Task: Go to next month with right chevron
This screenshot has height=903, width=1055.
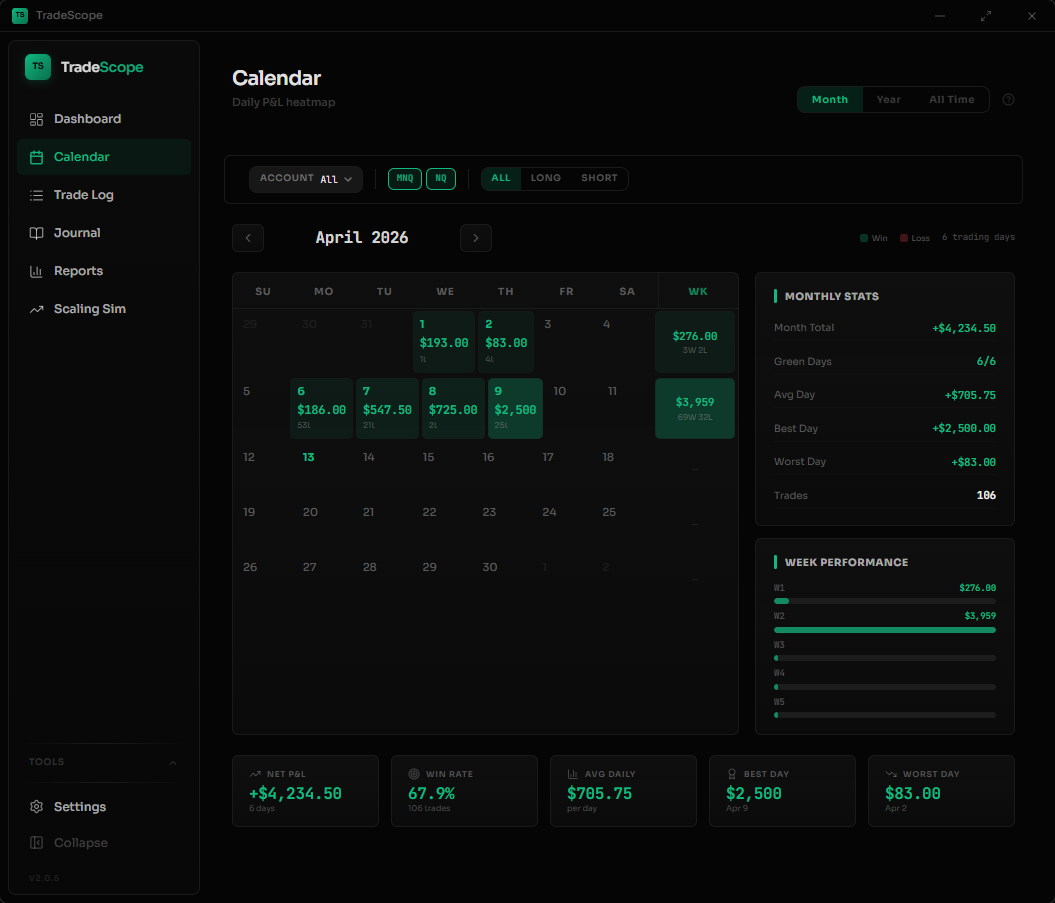Action: point(476,238)
